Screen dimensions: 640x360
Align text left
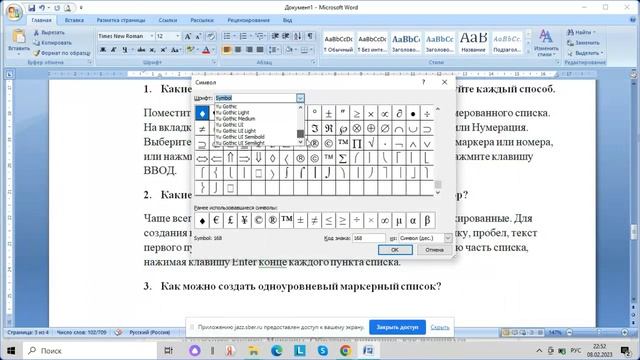coord(227,50)
